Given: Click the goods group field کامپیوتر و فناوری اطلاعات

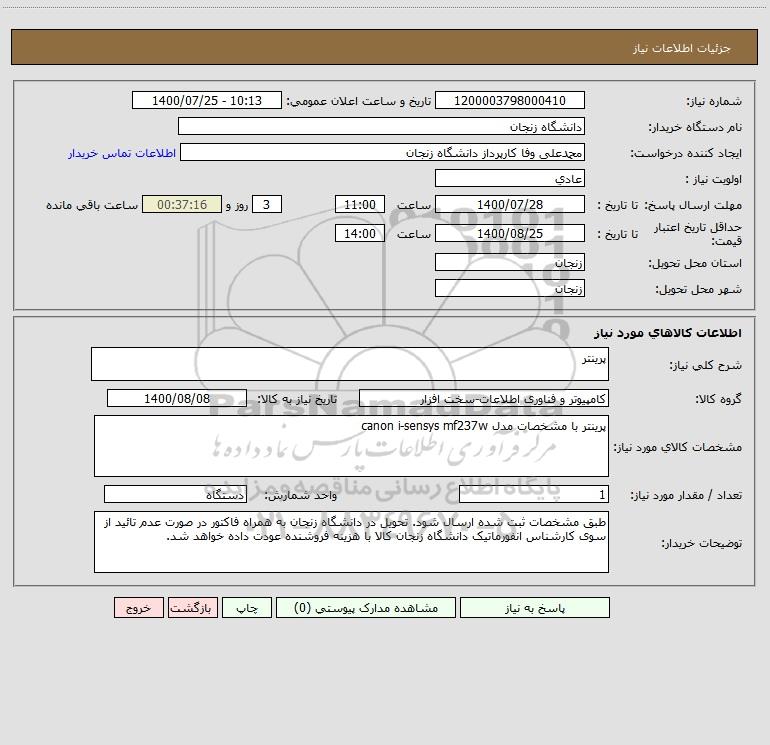Looking at the screenshot, I should point(484,398).
